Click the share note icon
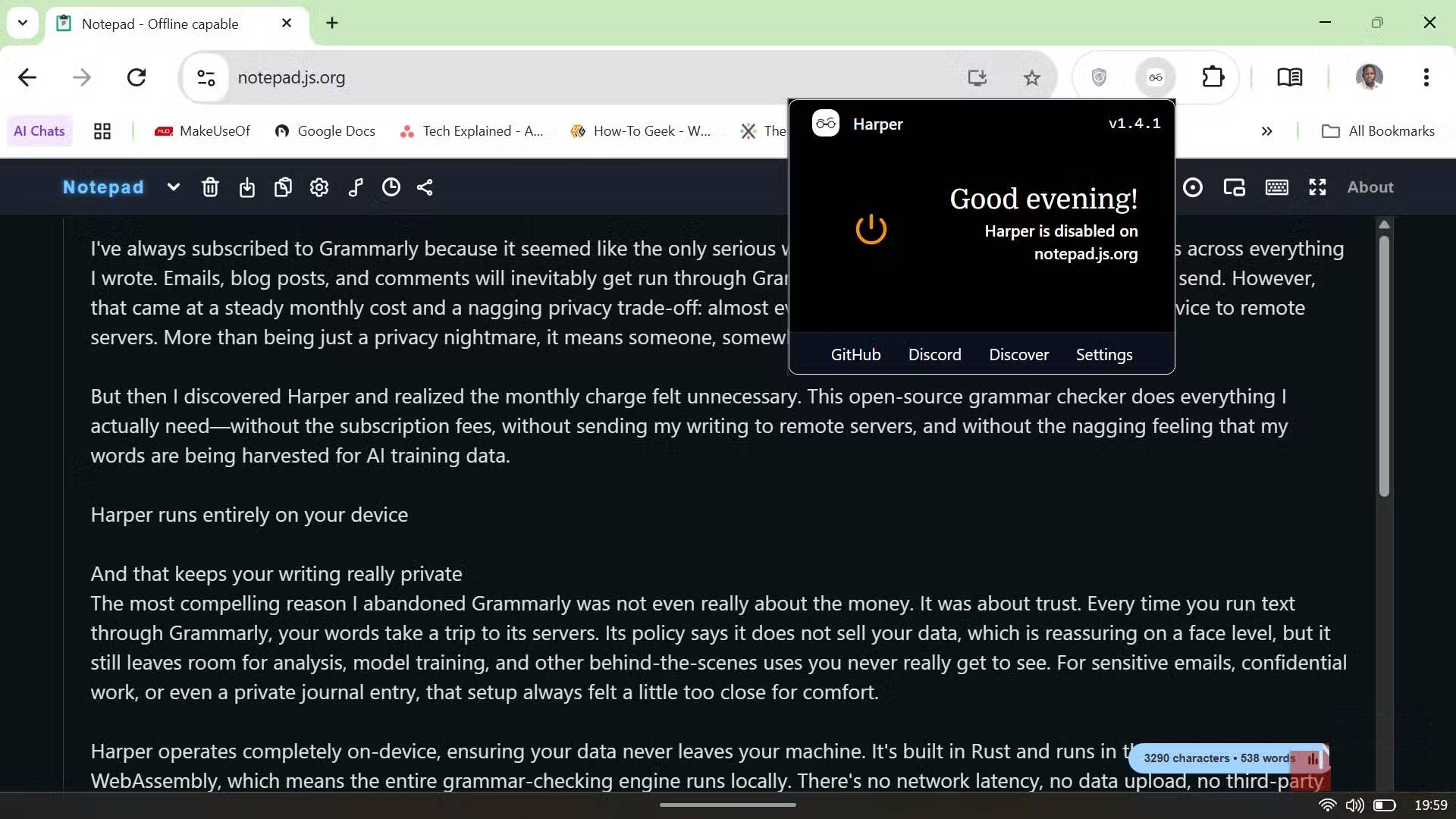The image size is (1456, 819). click(425, 187)
